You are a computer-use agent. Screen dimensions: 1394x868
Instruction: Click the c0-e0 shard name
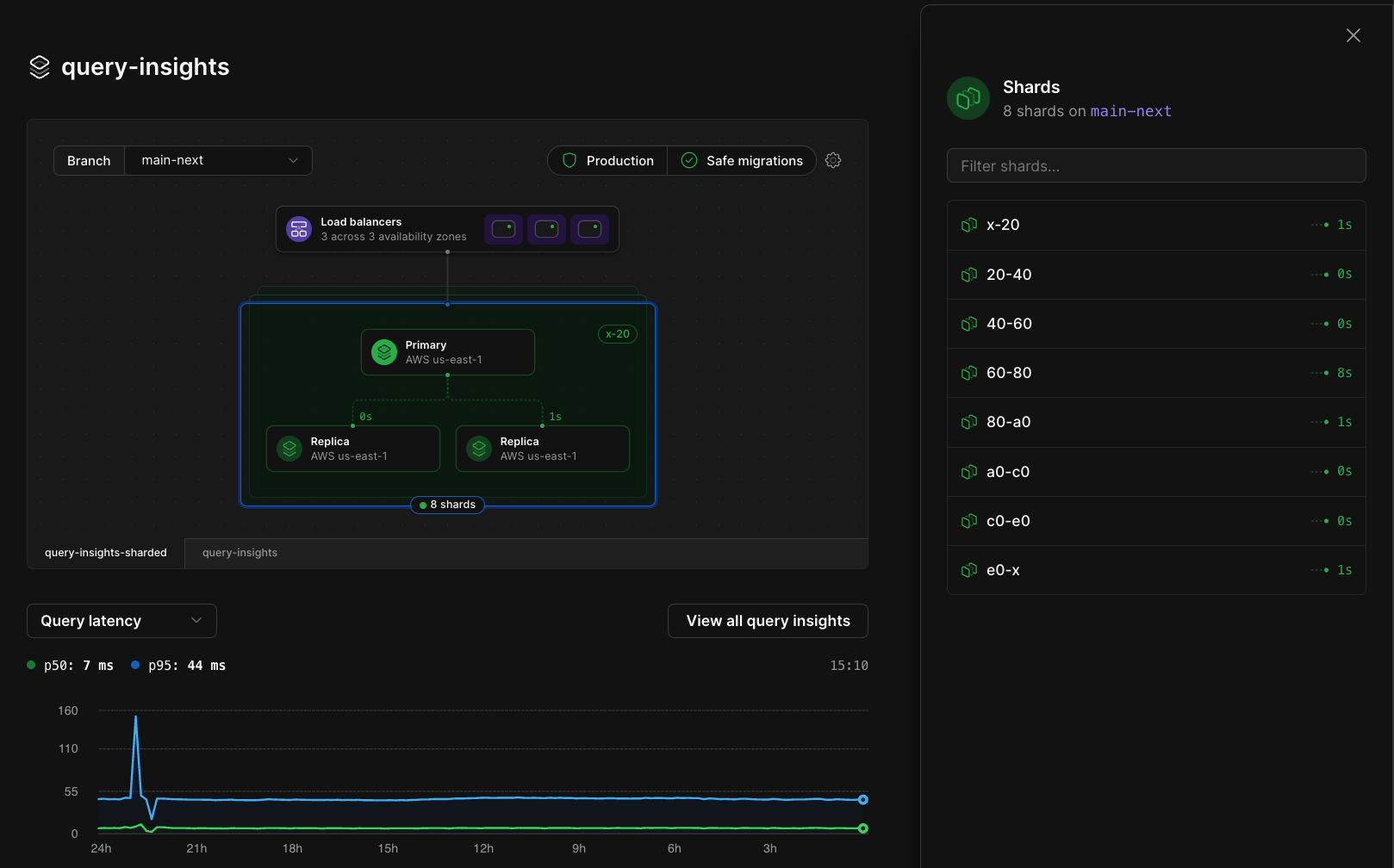pyautogui.click(x=1008, y=521)
